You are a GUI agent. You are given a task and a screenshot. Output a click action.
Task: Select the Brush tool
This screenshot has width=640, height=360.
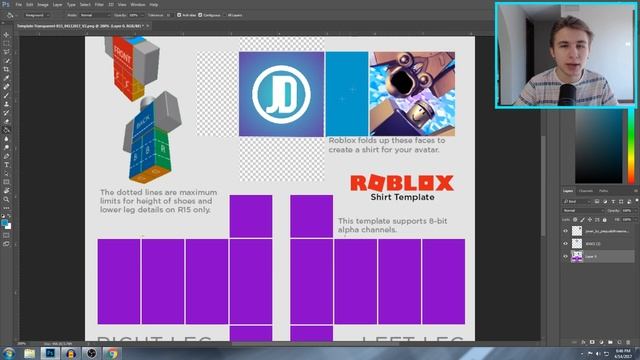click(6, 96)
